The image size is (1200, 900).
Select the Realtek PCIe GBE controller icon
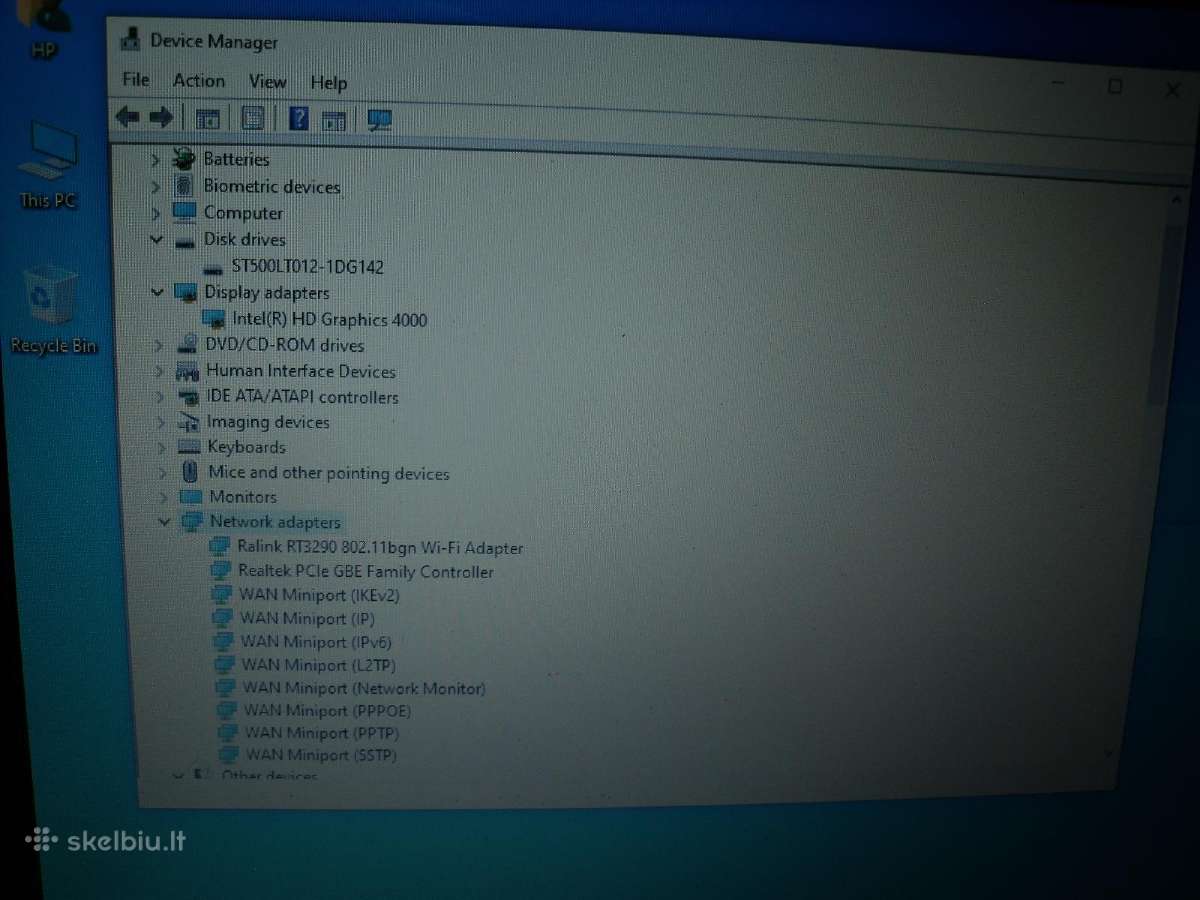pyautogui.click(x=221, y=571)
